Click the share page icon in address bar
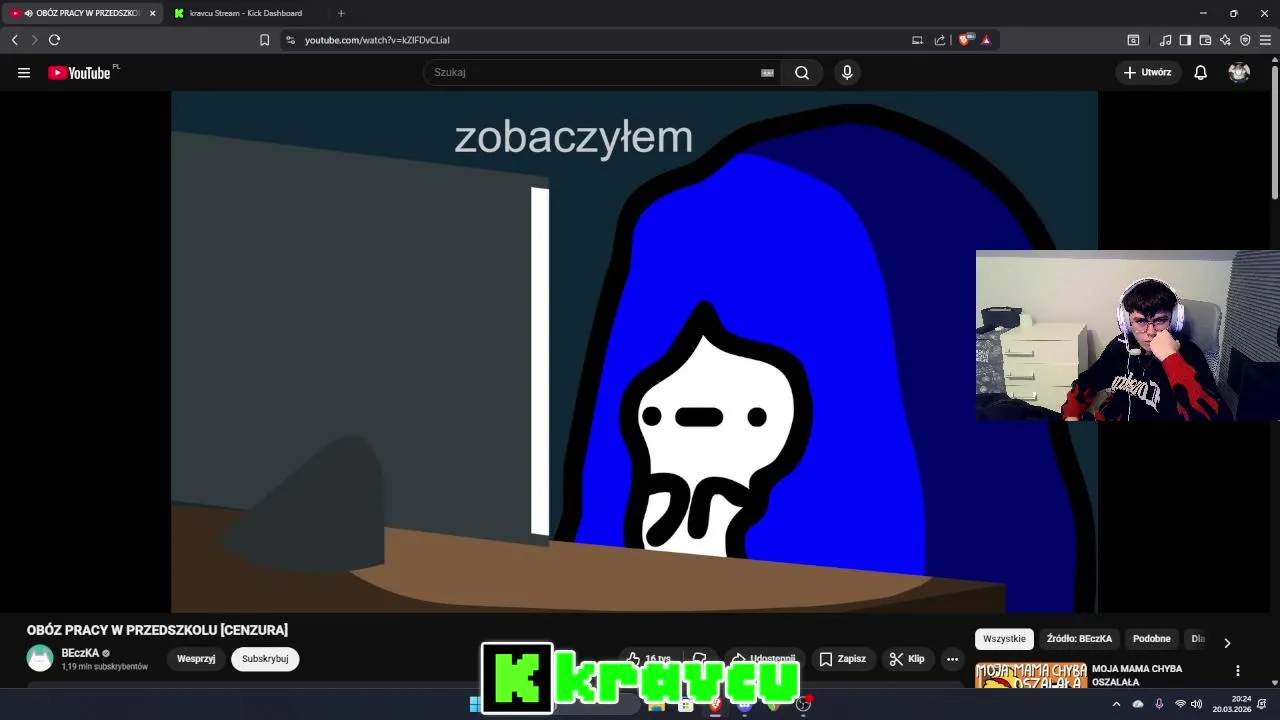Image resolution: width=1280 pixels, height=720 pixels. [x=940, y=40]
